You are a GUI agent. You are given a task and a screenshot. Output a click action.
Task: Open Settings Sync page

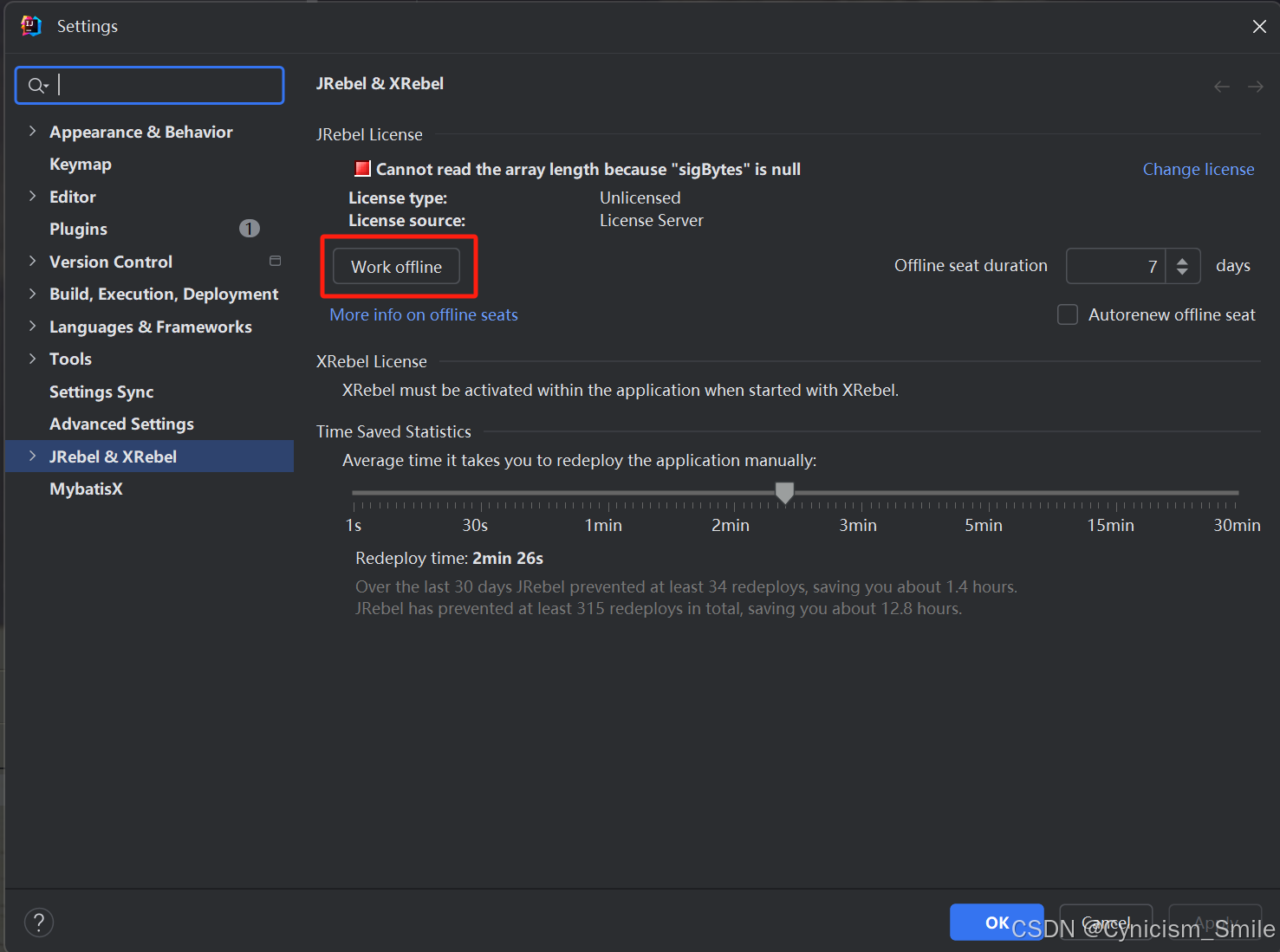101,392
